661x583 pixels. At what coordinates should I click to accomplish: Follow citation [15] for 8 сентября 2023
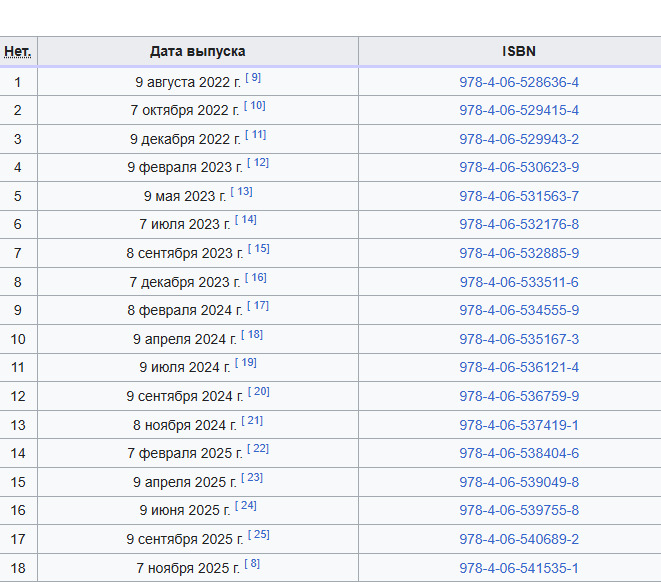point(259,249)
